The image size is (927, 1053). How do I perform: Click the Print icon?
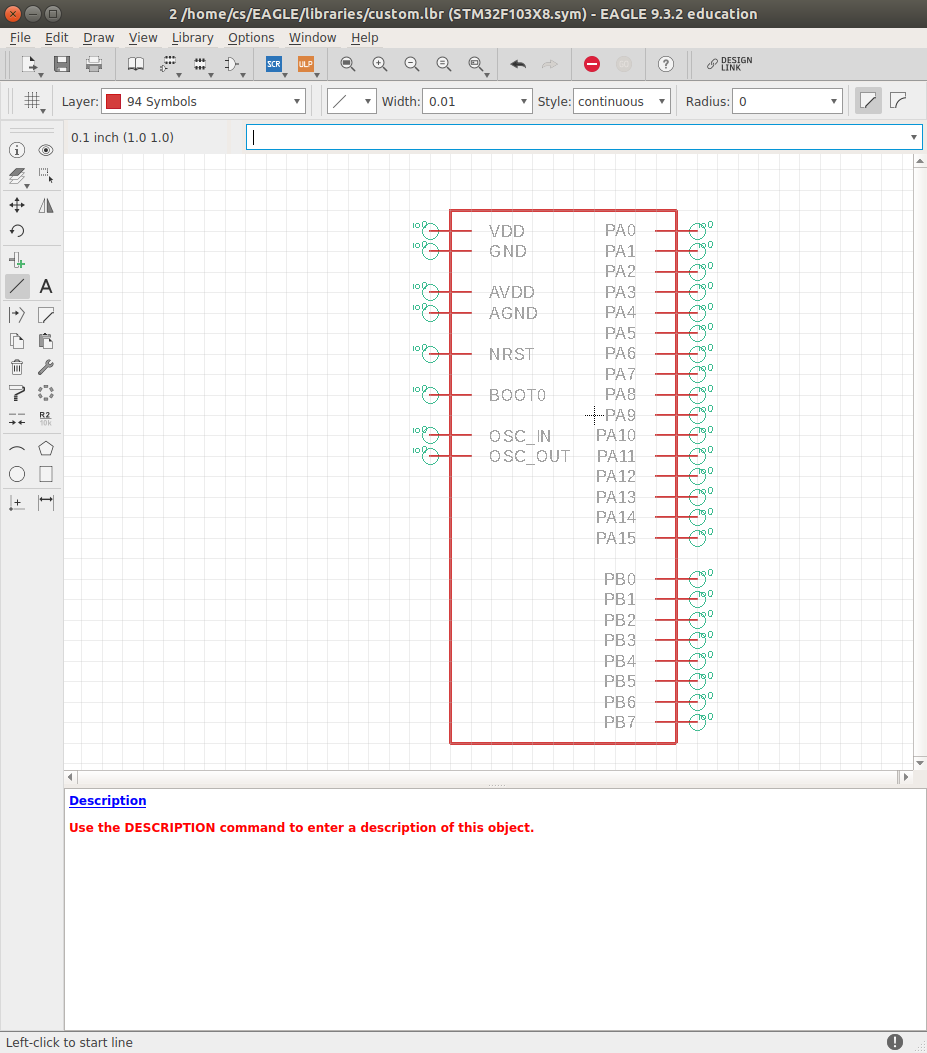tap(94, 64)
